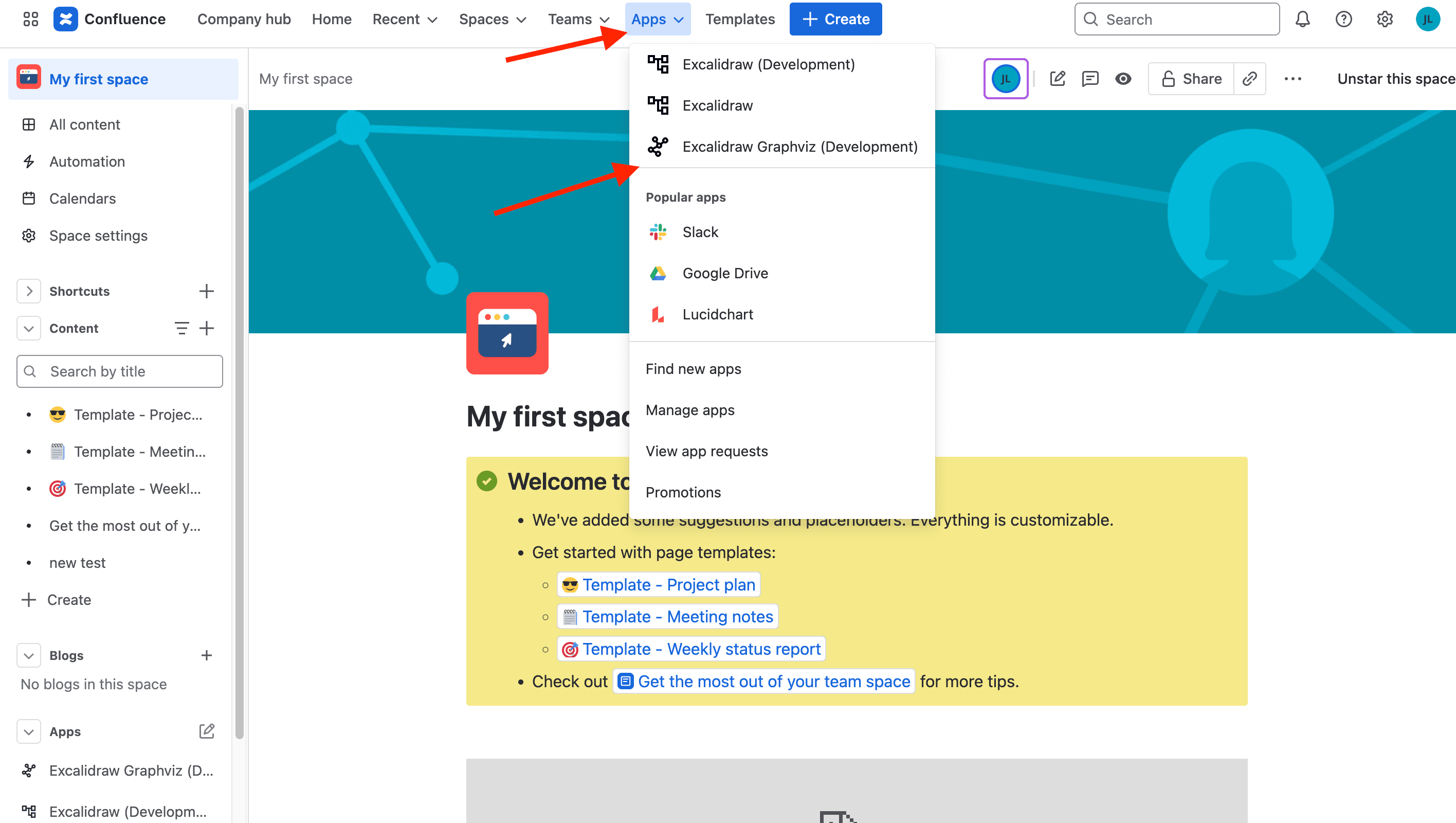1456x823 pixels.
Task: Open the settings gear in top bar
Action: pos(1384,19)
